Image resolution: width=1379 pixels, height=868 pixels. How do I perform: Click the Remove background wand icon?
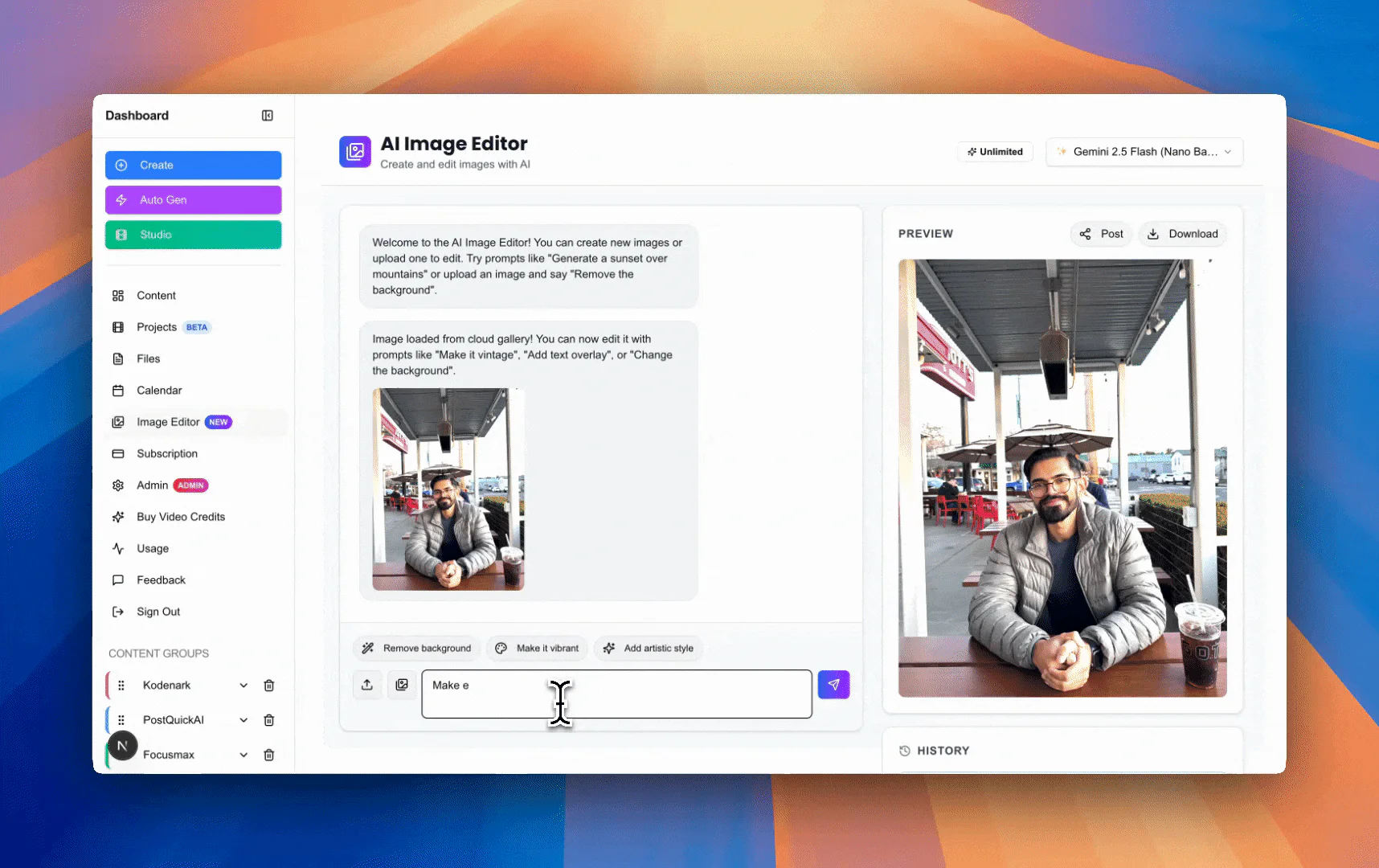click(368, 648)
